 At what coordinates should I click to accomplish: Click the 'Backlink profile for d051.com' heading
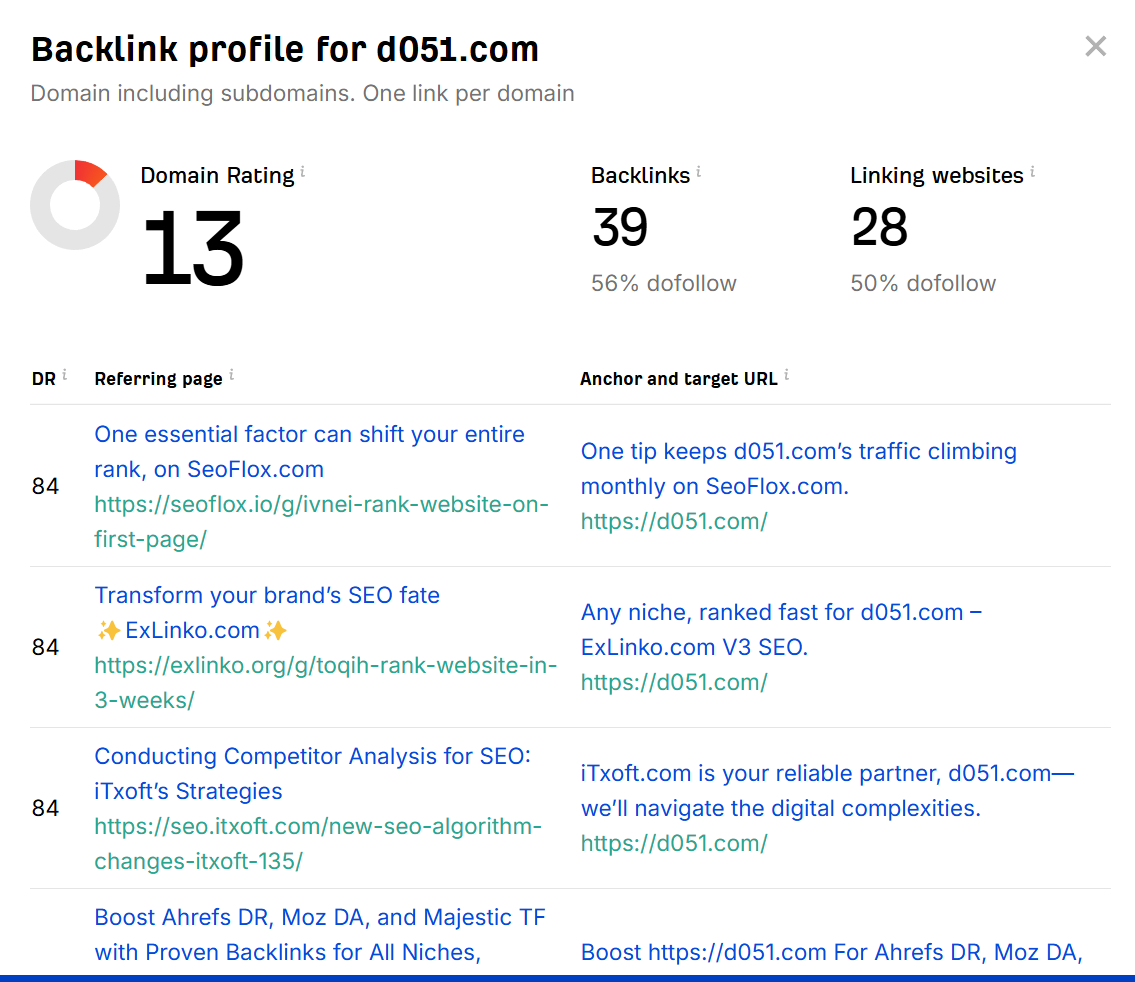pyautogui.click(x=284, y=49)
